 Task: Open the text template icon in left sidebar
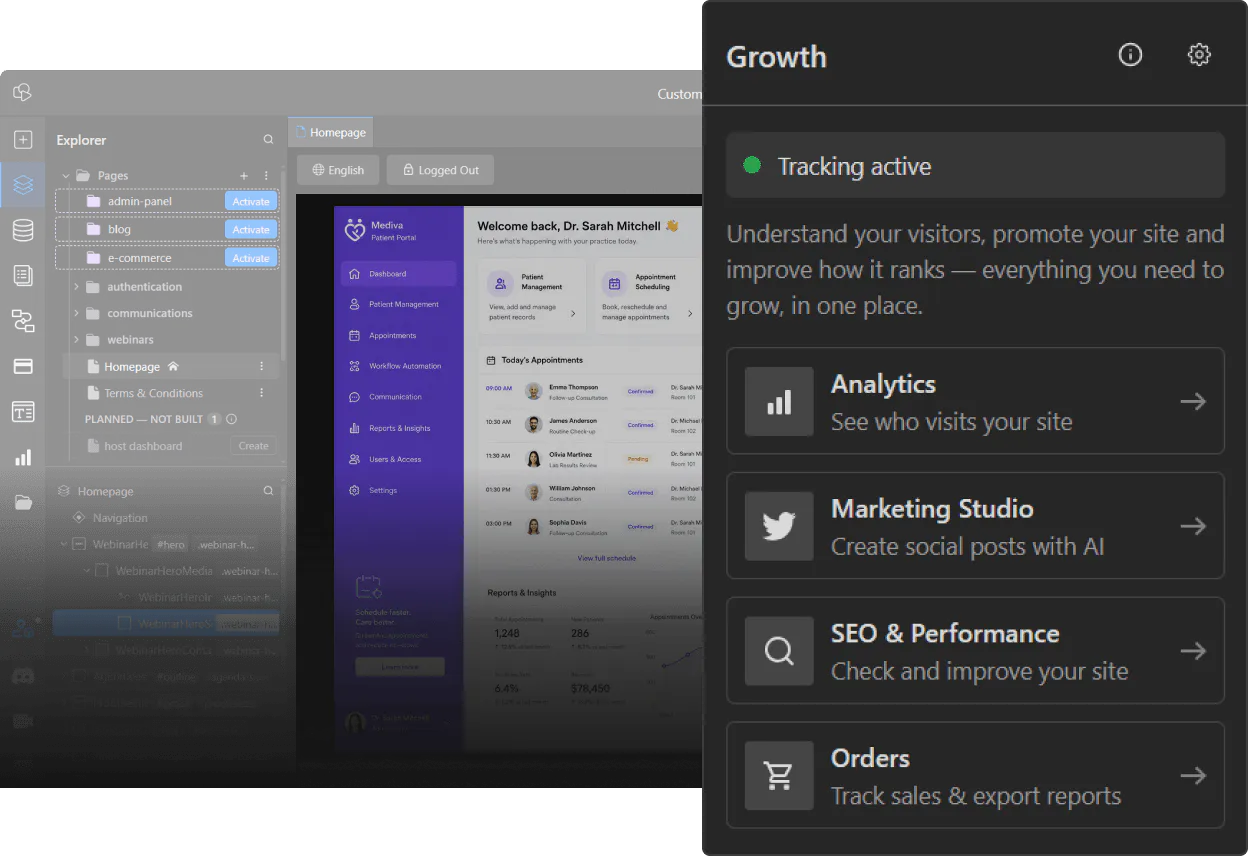(x=23, y=412)
